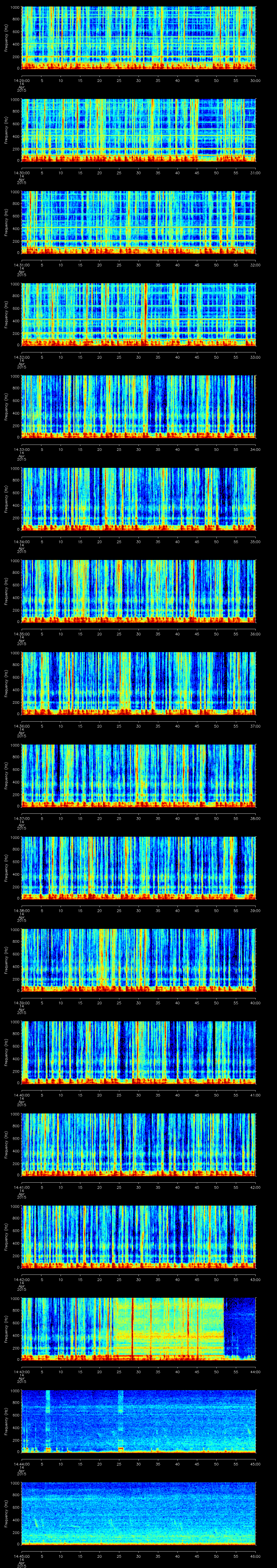This screenshot has width=277, height=1568.
Task: Click the "14:33:00" axis start label
Action: pos(21,449)
